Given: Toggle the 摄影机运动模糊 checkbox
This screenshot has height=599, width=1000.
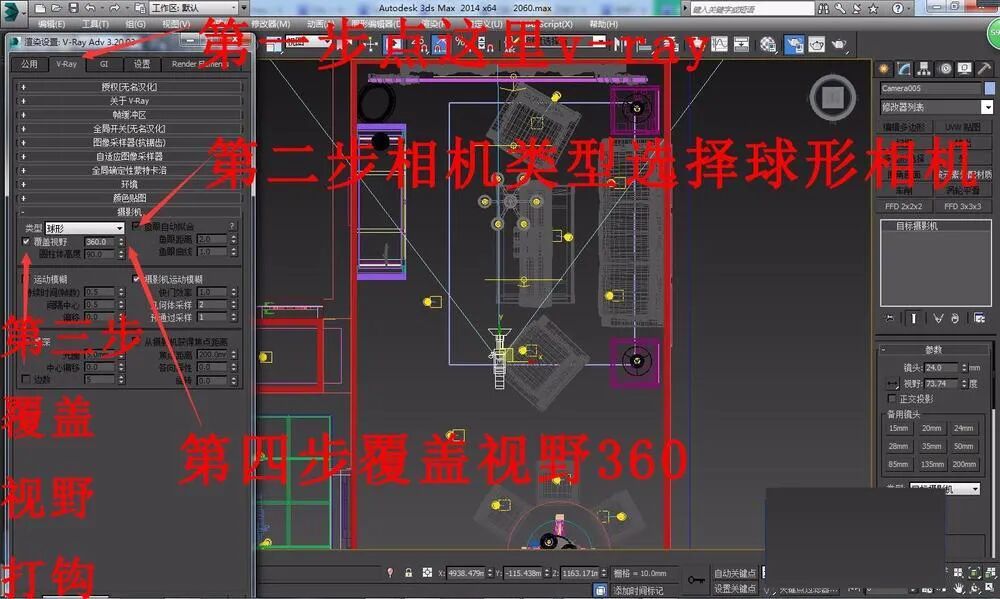Looking at the screenshot, I should click(135, 279).
